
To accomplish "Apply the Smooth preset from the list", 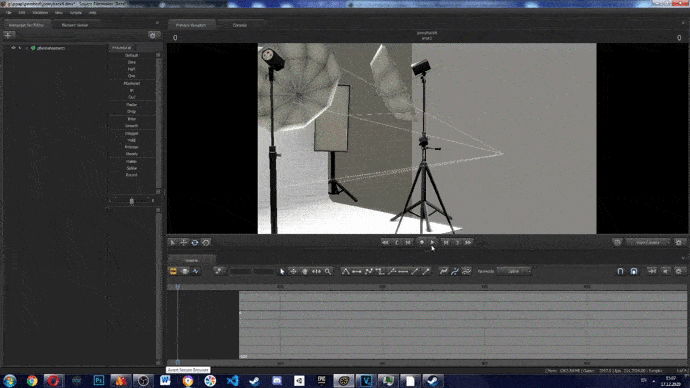I will click(x=132, y=126).
